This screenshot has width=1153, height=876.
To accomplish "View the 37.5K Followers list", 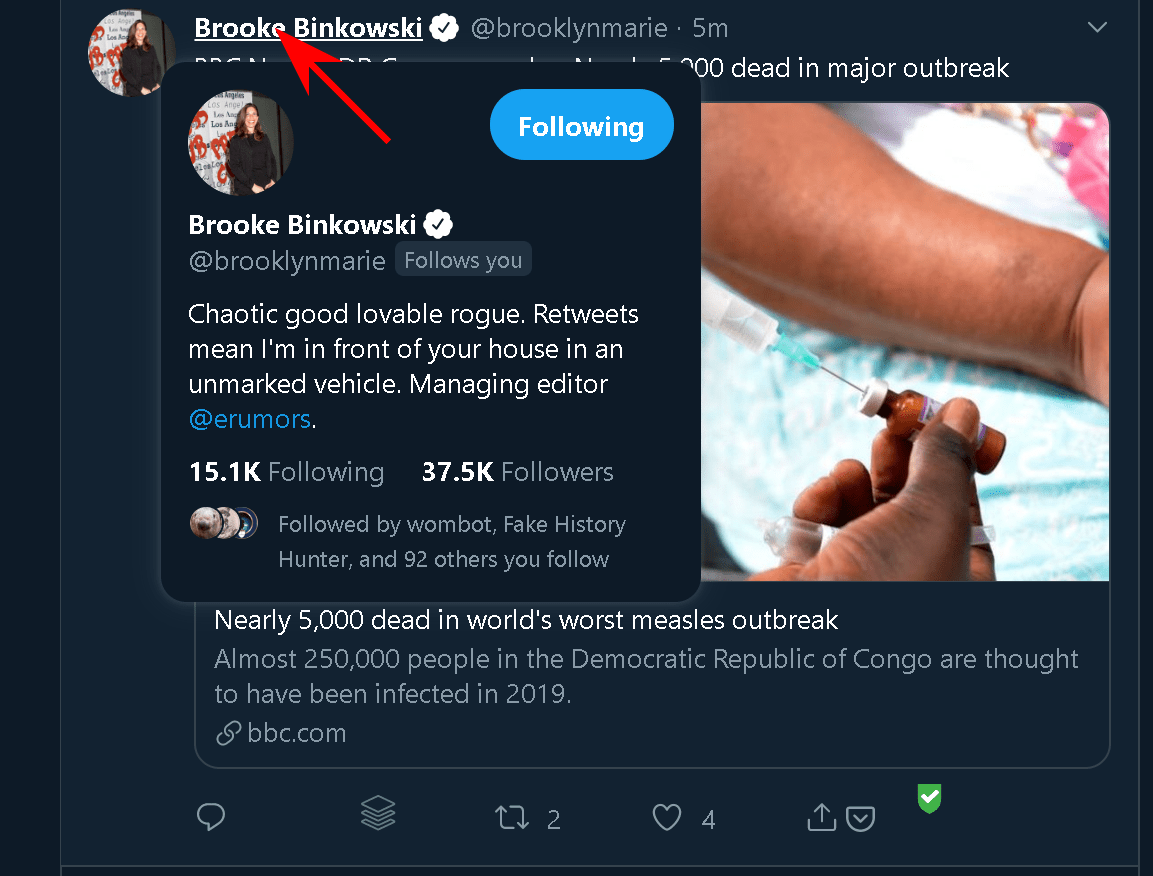I will pyautogui.click(x=517, y=472).
